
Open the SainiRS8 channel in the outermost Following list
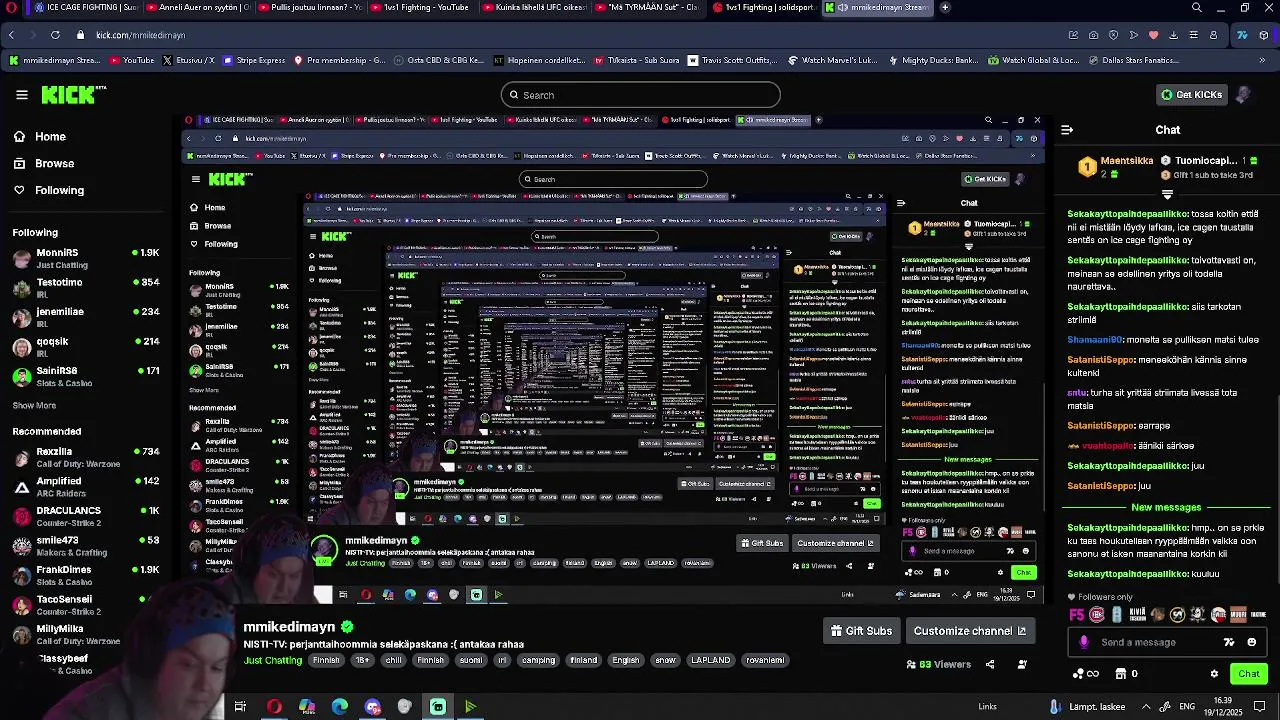(x=86, y=376)
